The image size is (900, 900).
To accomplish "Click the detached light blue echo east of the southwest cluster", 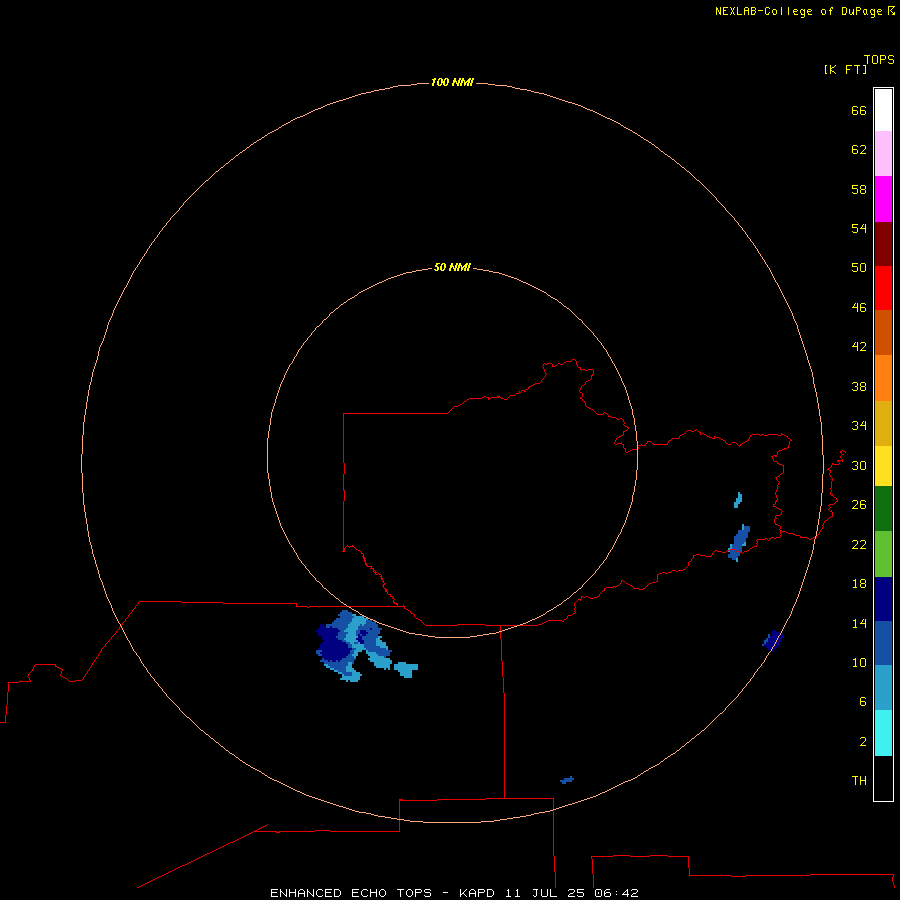I will pyautogui.click(x=406, y=669).
